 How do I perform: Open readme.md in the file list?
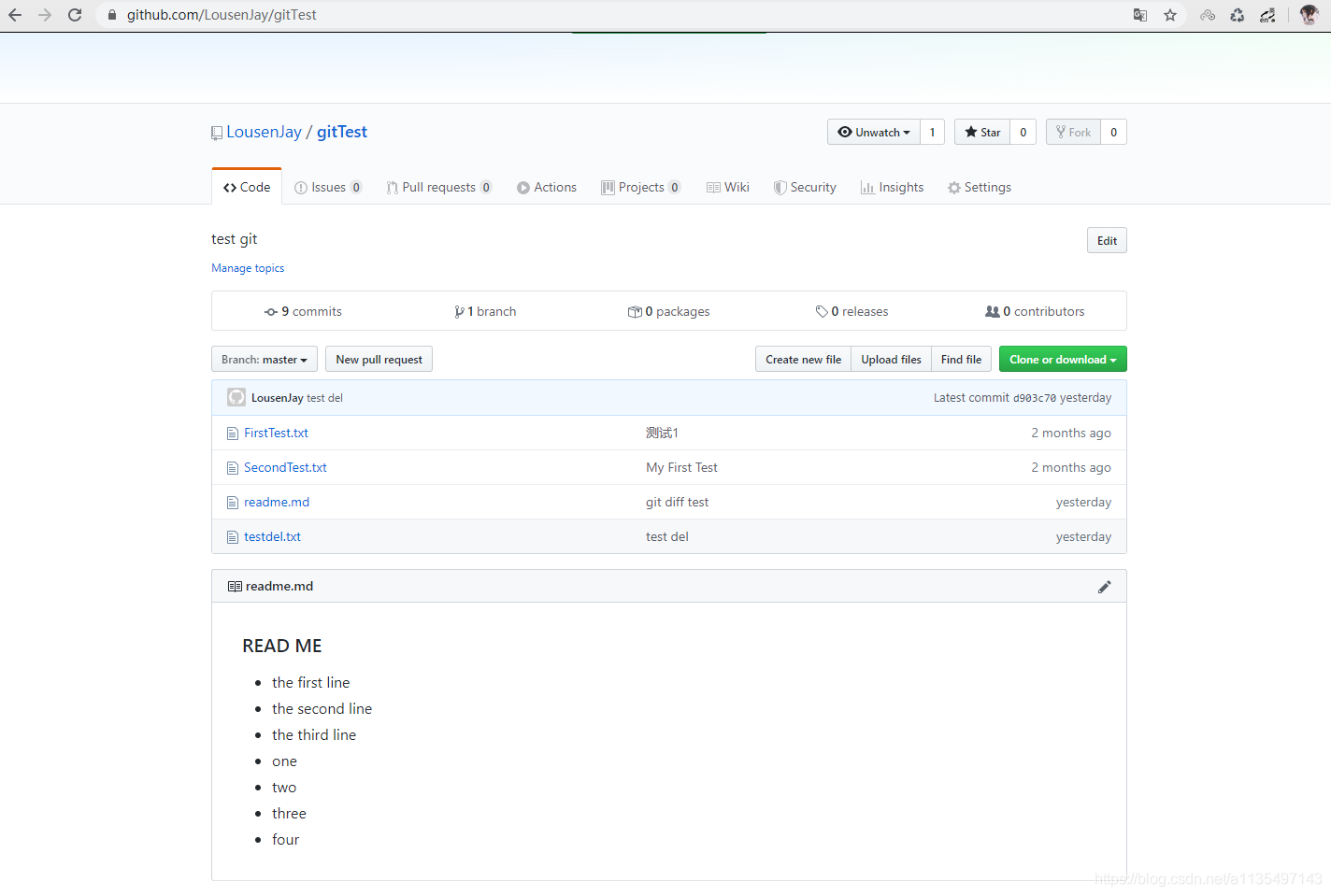click(277, 503)
